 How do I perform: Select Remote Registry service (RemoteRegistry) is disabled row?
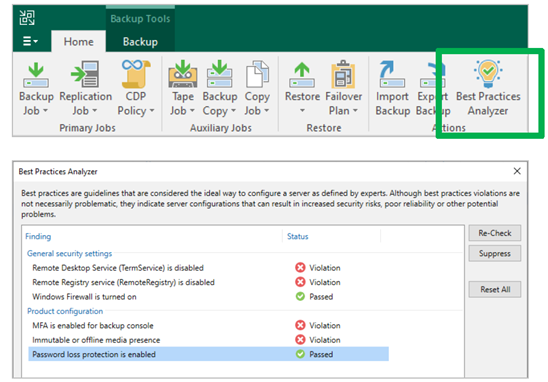tap(208, 282)
